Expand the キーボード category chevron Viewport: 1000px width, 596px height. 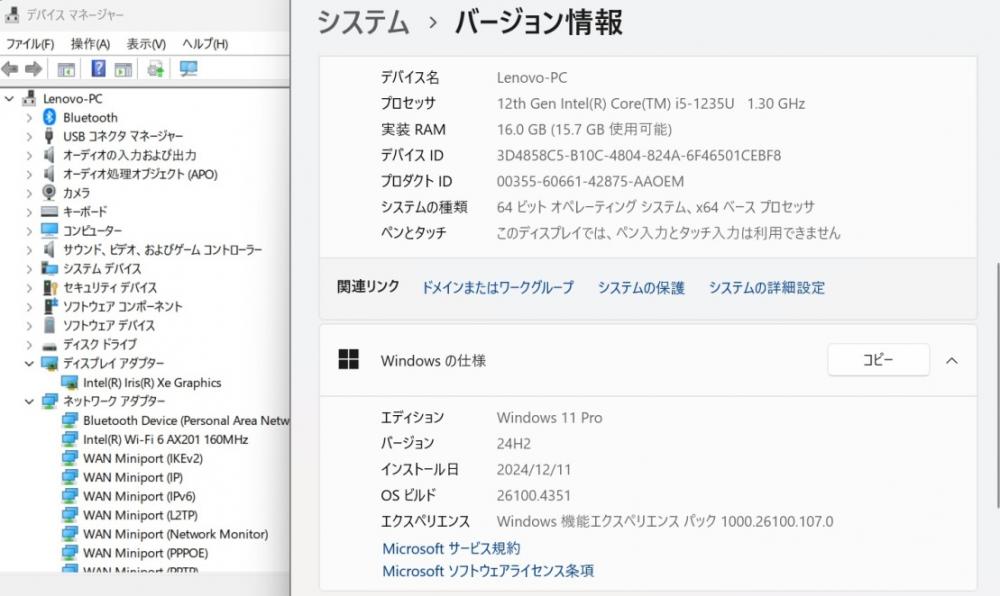click(x=29, y=212)
